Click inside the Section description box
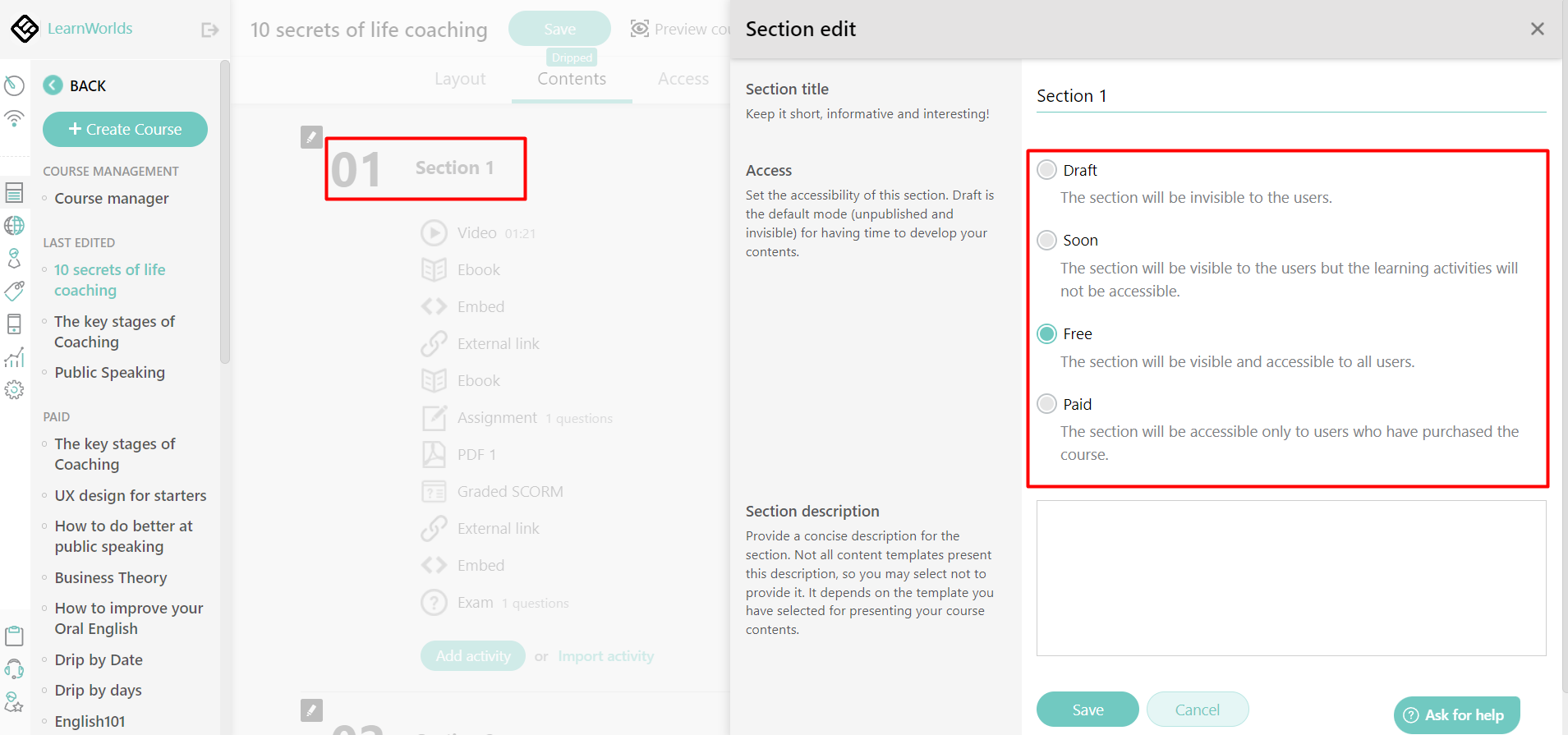 [x=1290, y=577]
